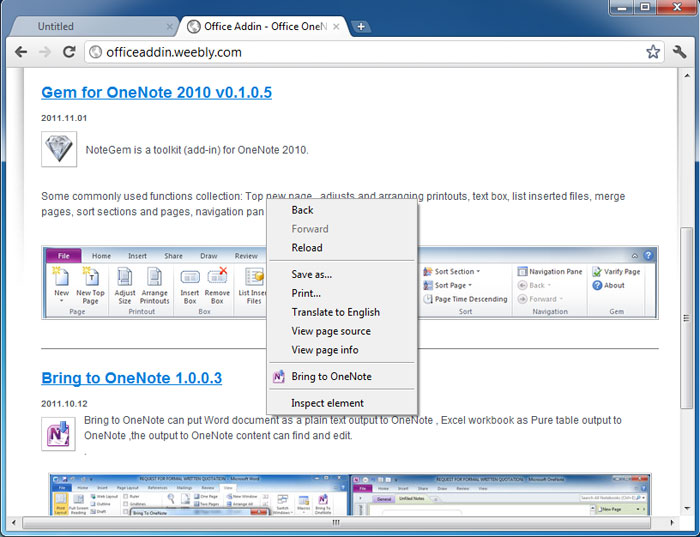Open the Bring to OneNote 1.0.0.3 link
This screenshot has height=537, width=700.
point(132,378)
